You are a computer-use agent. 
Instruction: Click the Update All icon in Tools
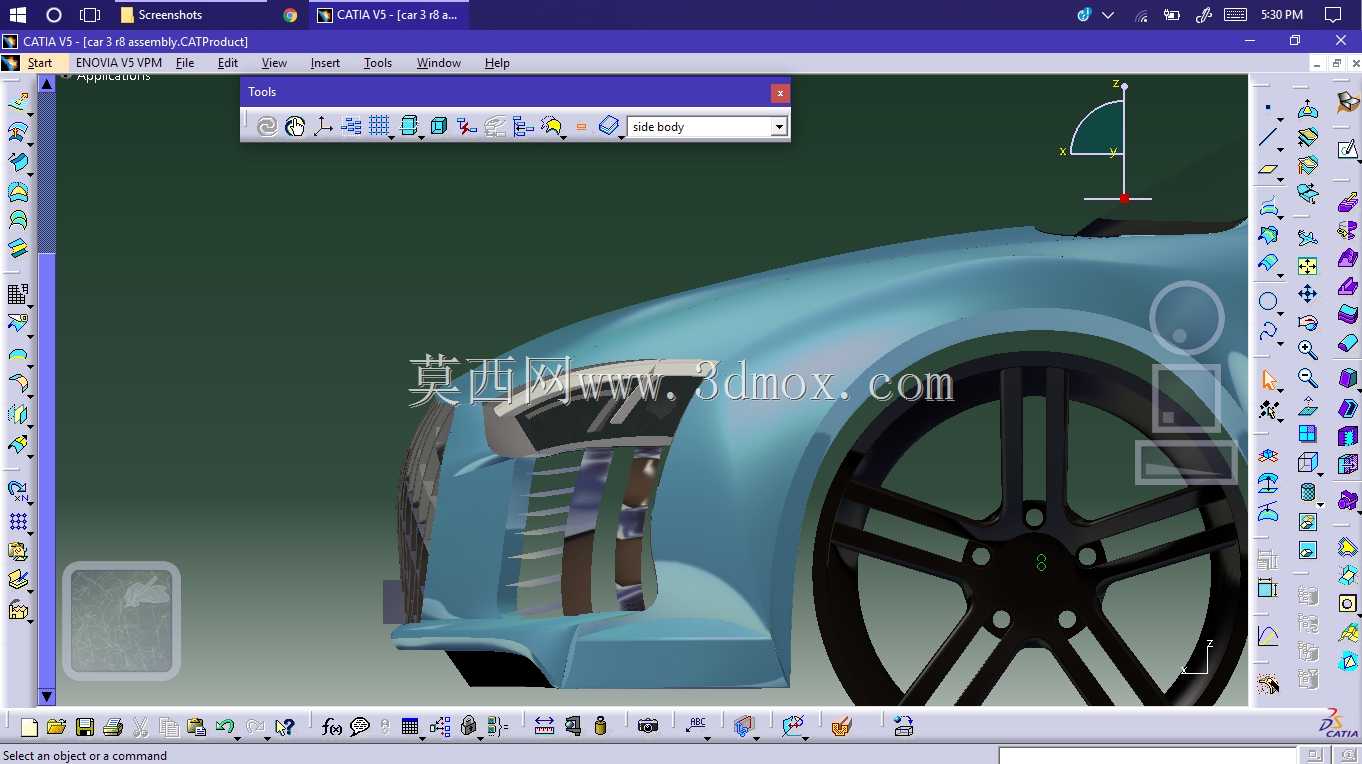point(266,126)
